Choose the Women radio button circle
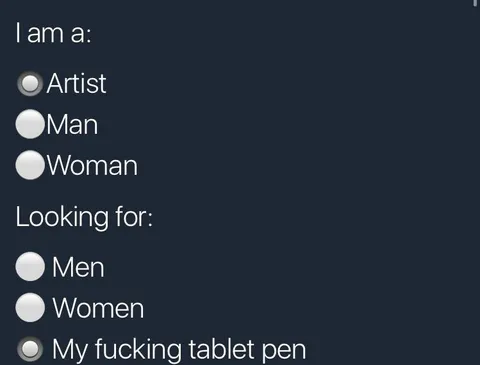 (30, 307)
